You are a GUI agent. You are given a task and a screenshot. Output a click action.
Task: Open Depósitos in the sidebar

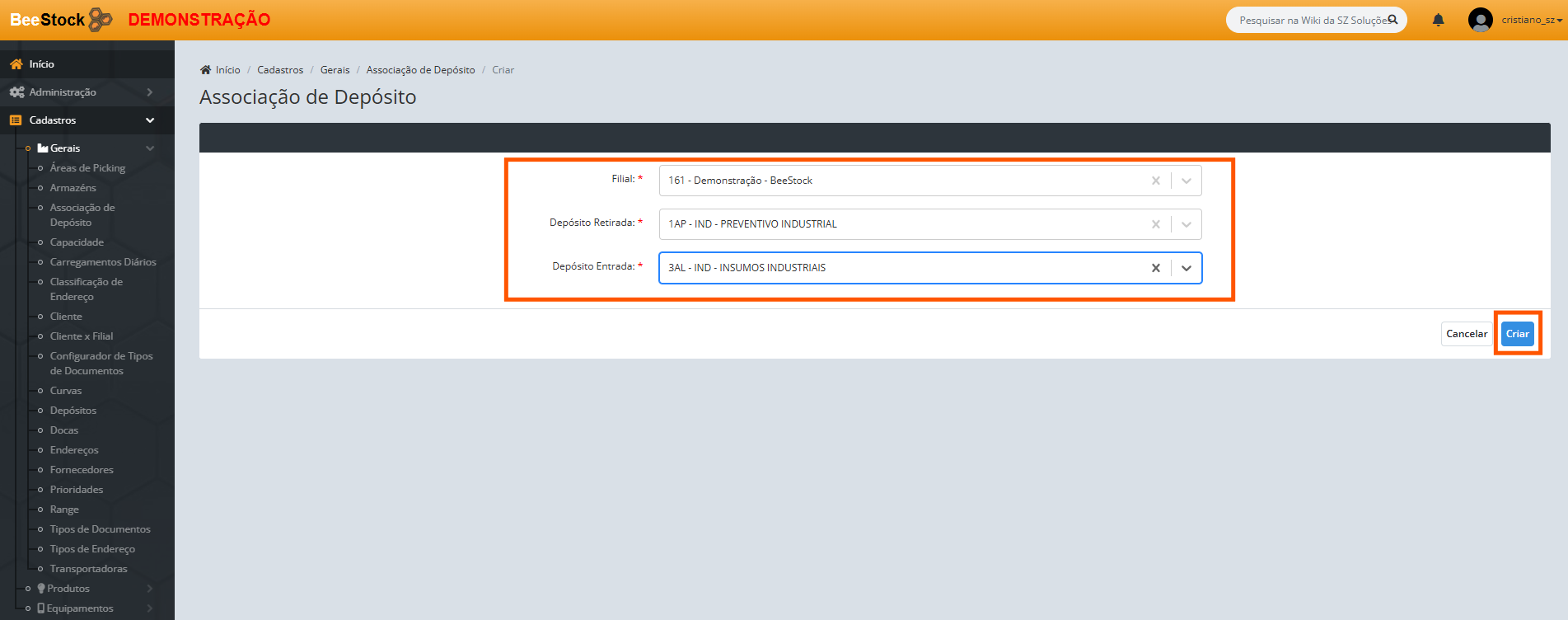pyautogui.click(x=73, y=411)
